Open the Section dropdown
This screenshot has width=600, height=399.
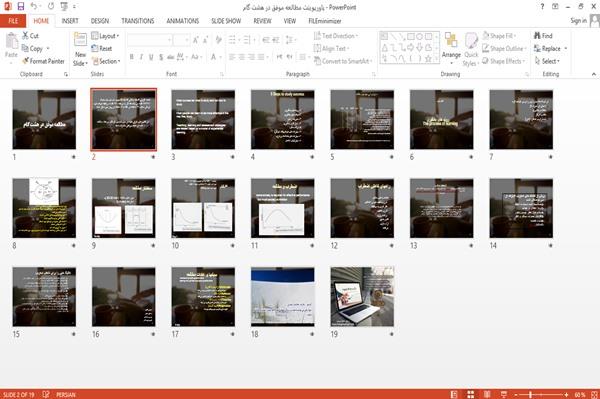tap(106, 61)
